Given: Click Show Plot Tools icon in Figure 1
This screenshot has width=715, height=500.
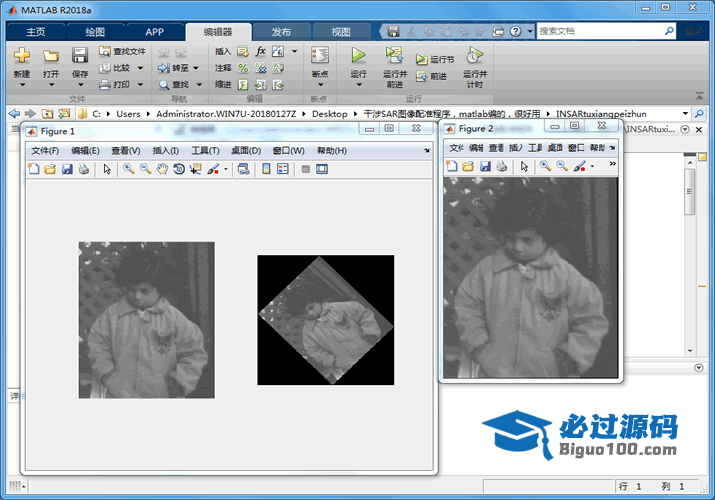Looking at the screenshot, I should click(x=322, y=169).
